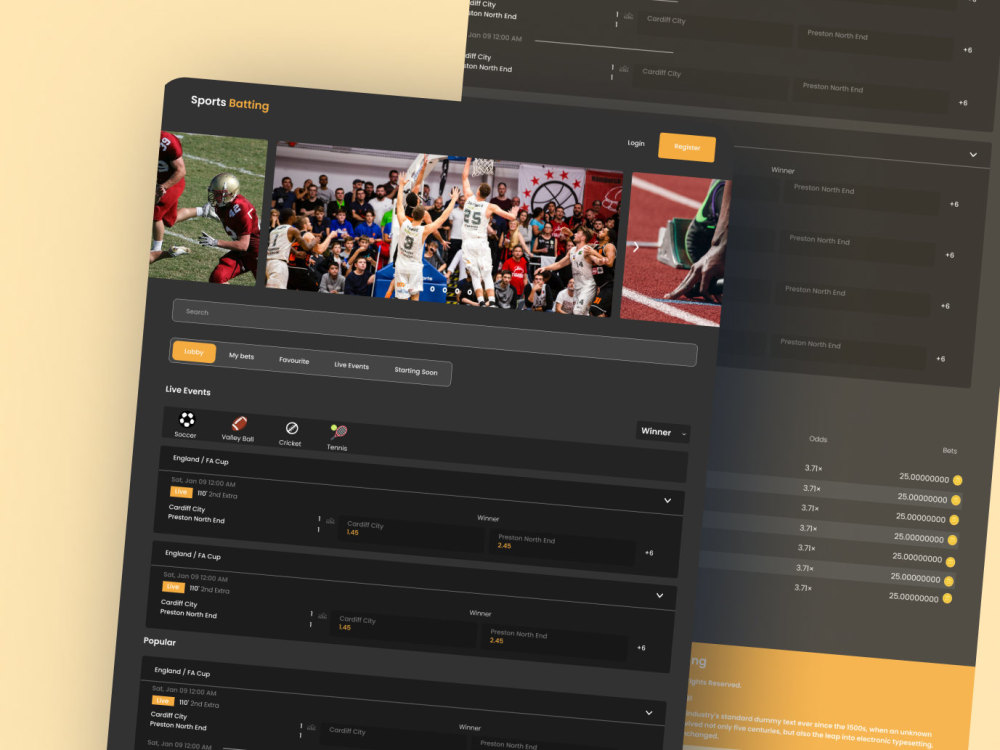The height and width of the screenshot is (750, 1000).
Task: Collapse the Popular England / FA Cup match
Action: tap(649, 713)
